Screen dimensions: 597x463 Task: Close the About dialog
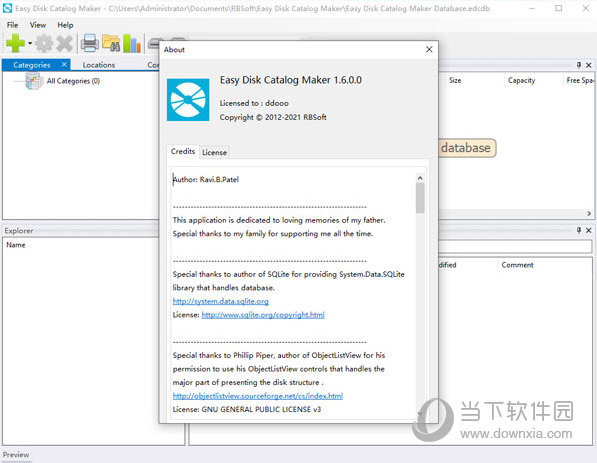click(429, 49)
